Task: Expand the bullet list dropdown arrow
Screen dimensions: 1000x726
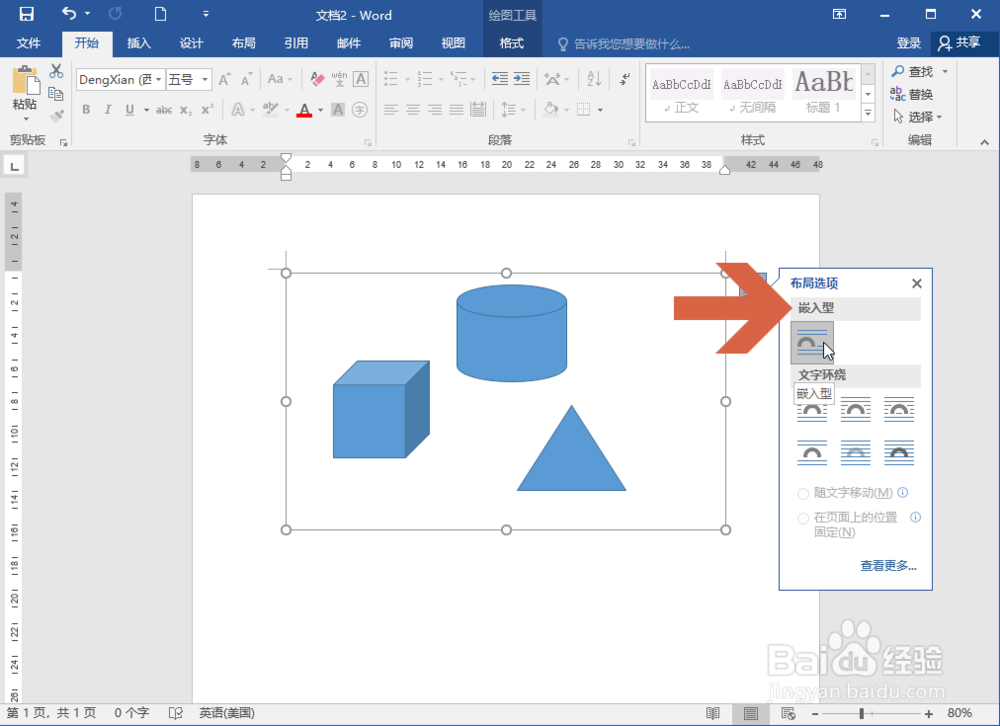Action: click(x=406, y=78)
